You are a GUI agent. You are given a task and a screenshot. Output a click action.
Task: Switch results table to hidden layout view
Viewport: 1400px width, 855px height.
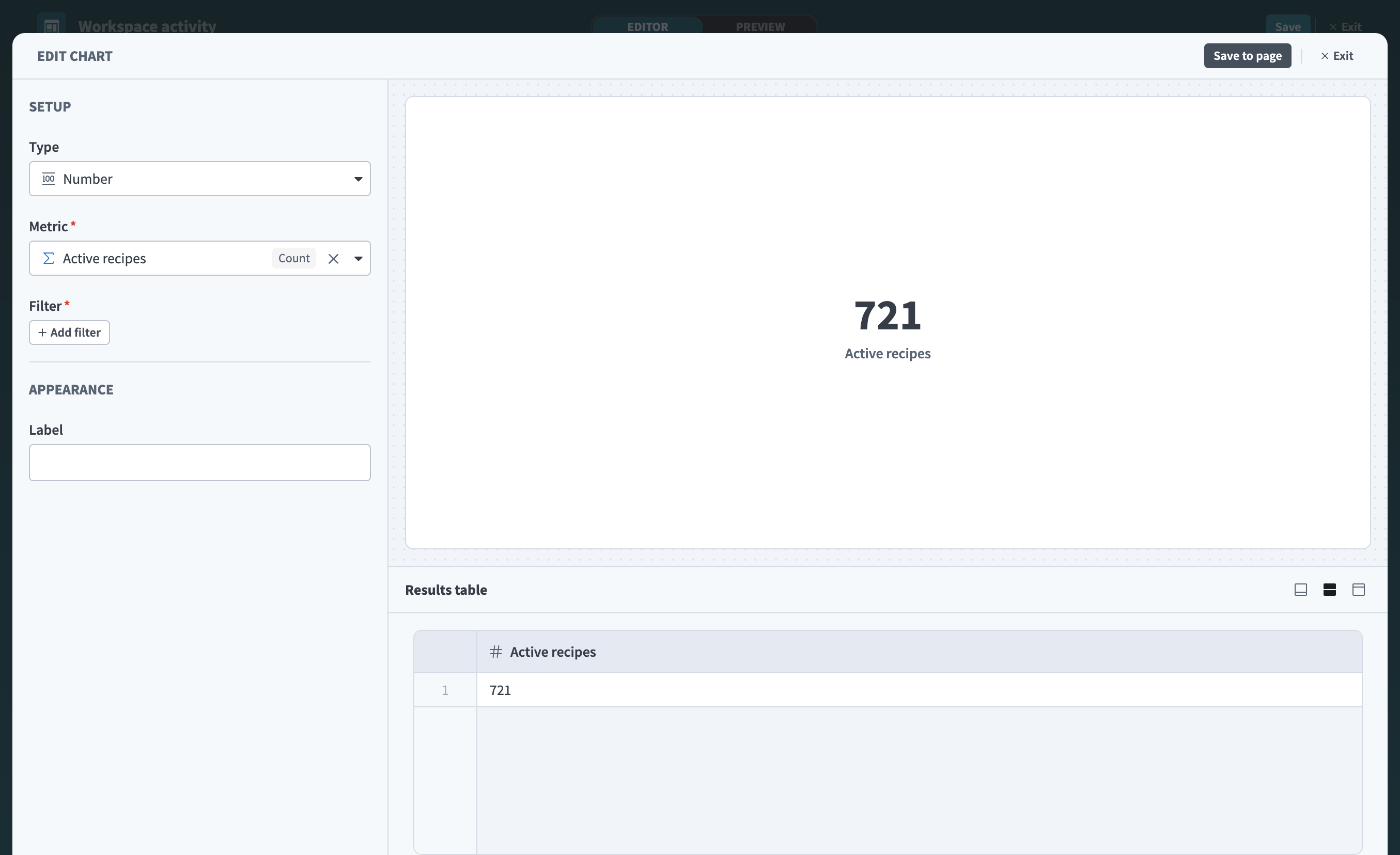coord(1301,590)
